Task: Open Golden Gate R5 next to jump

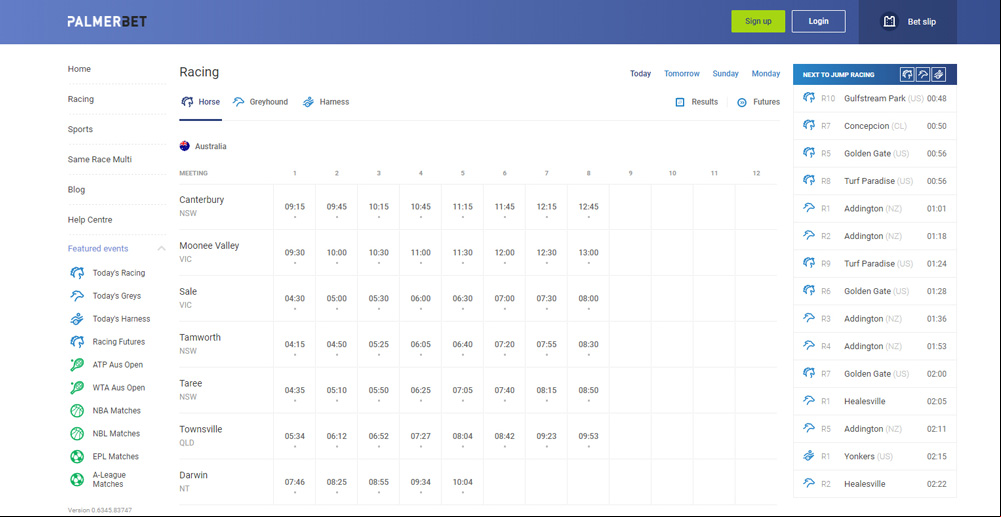Action: click(x=875, y=154)
